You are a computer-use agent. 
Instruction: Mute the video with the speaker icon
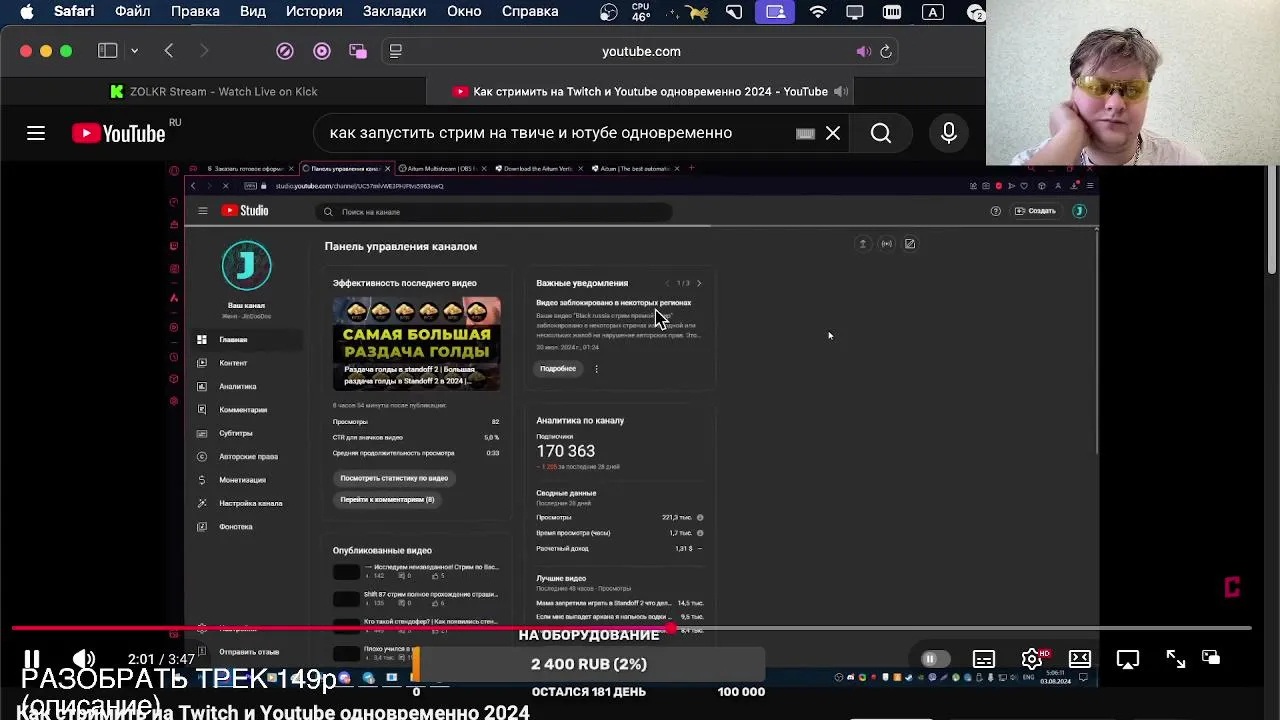tap(85, 659)
